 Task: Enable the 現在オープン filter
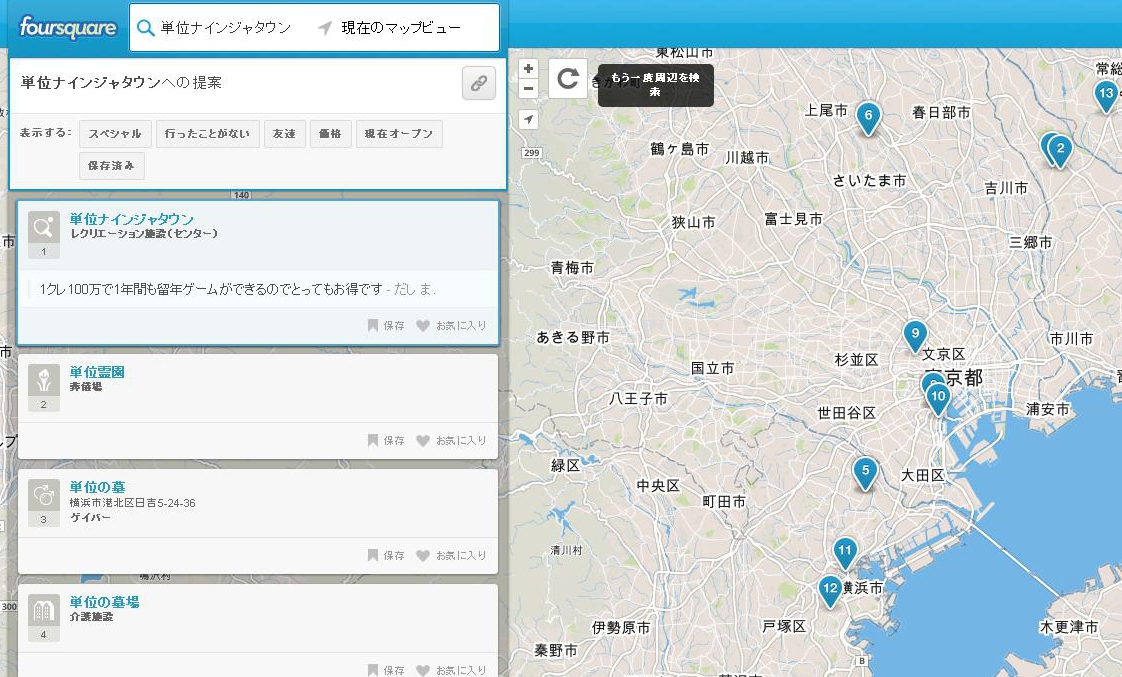coord(398,134)
